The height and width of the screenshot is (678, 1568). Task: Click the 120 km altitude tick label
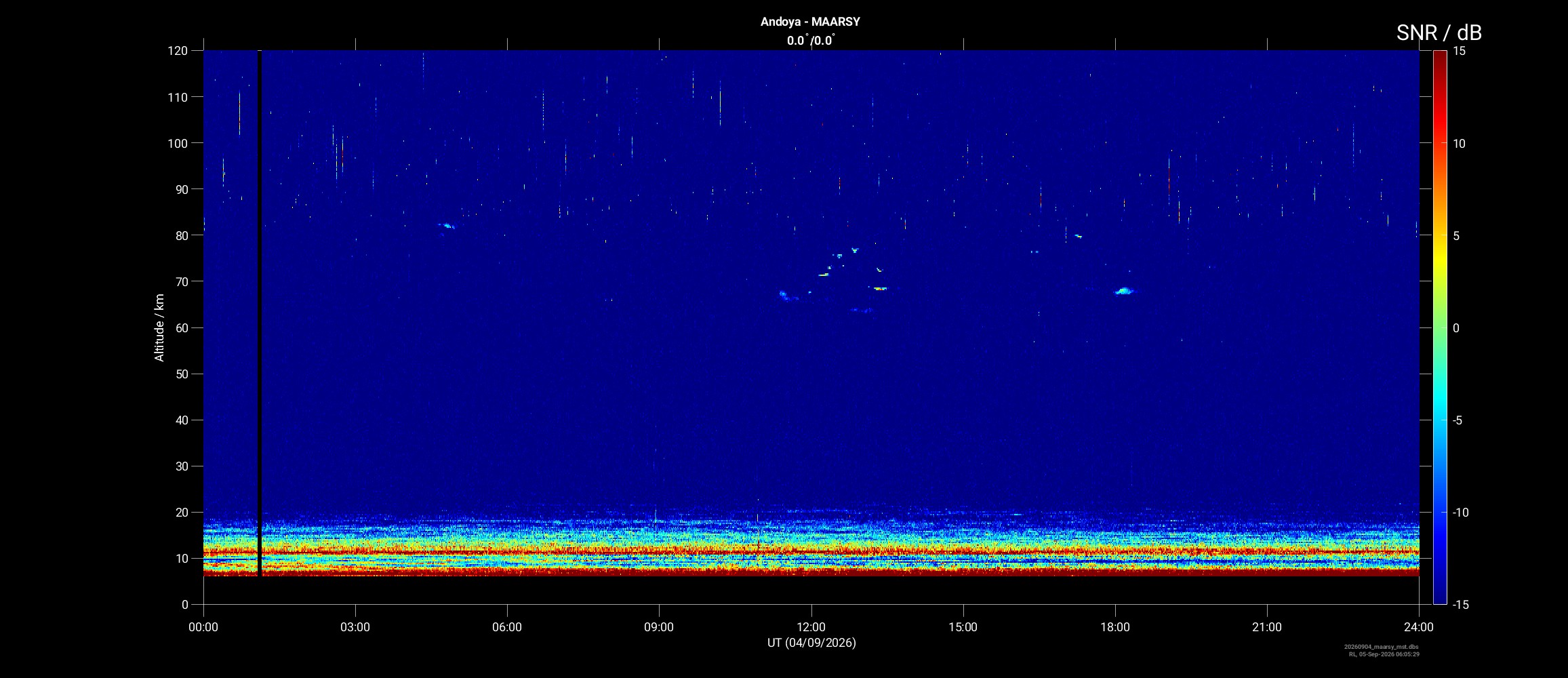178,51
